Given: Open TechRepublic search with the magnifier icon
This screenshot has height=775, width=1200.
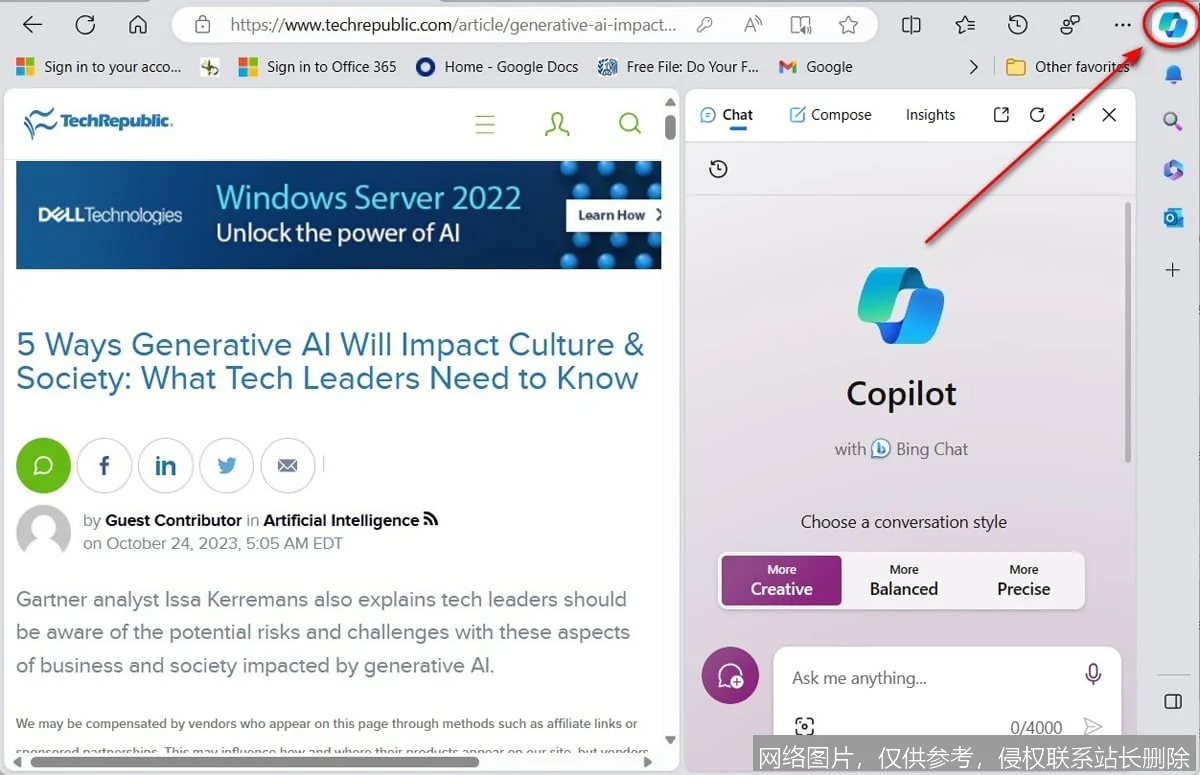Looking at the screenshot, I should (629, 123).
